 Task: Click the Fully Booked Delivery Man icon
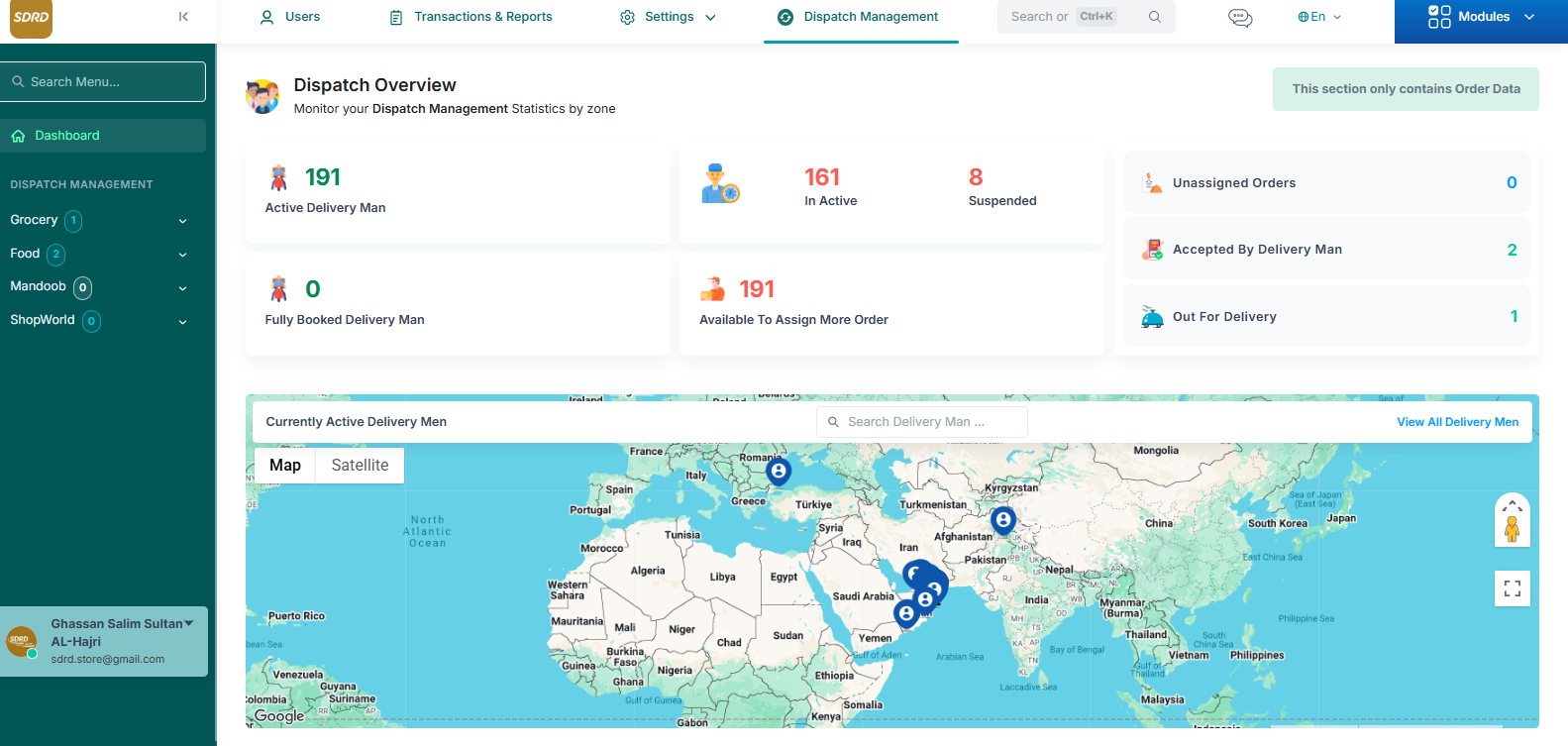point(278,288)
